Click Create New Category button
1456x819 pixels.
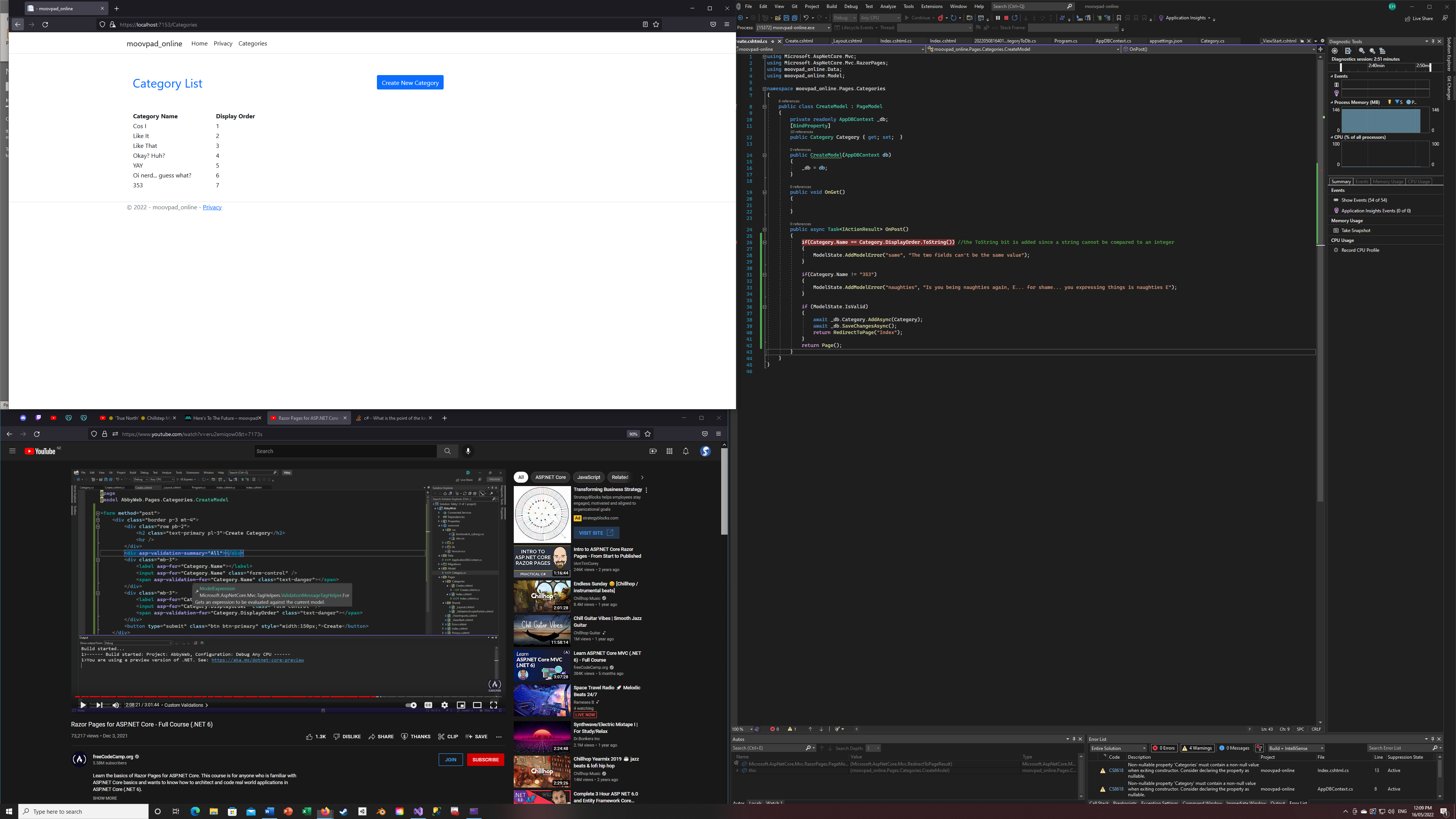pos(410,82)
